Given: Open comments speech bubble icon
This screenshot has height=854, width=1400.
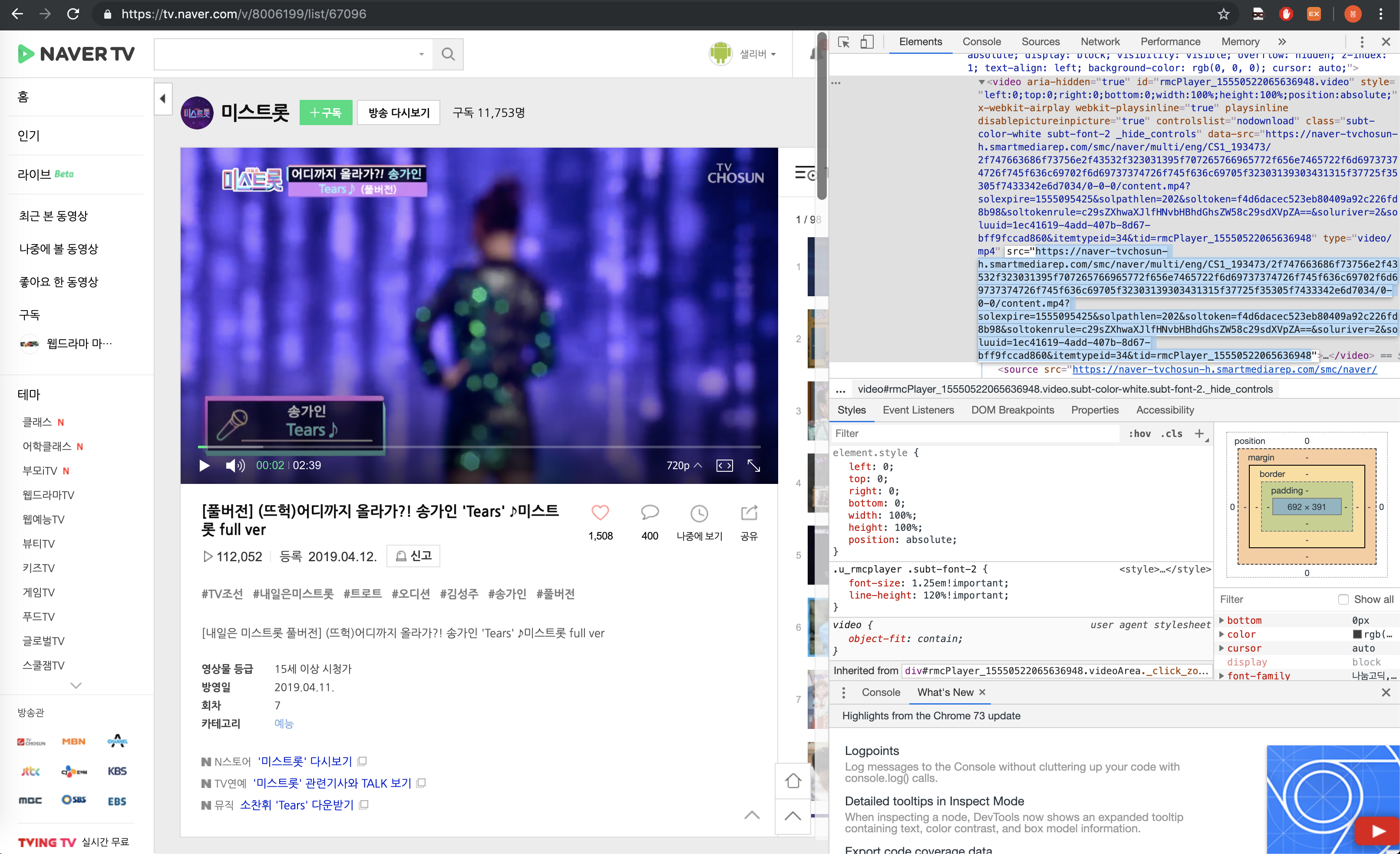Looking at the screenshot, I should [650, 513].
